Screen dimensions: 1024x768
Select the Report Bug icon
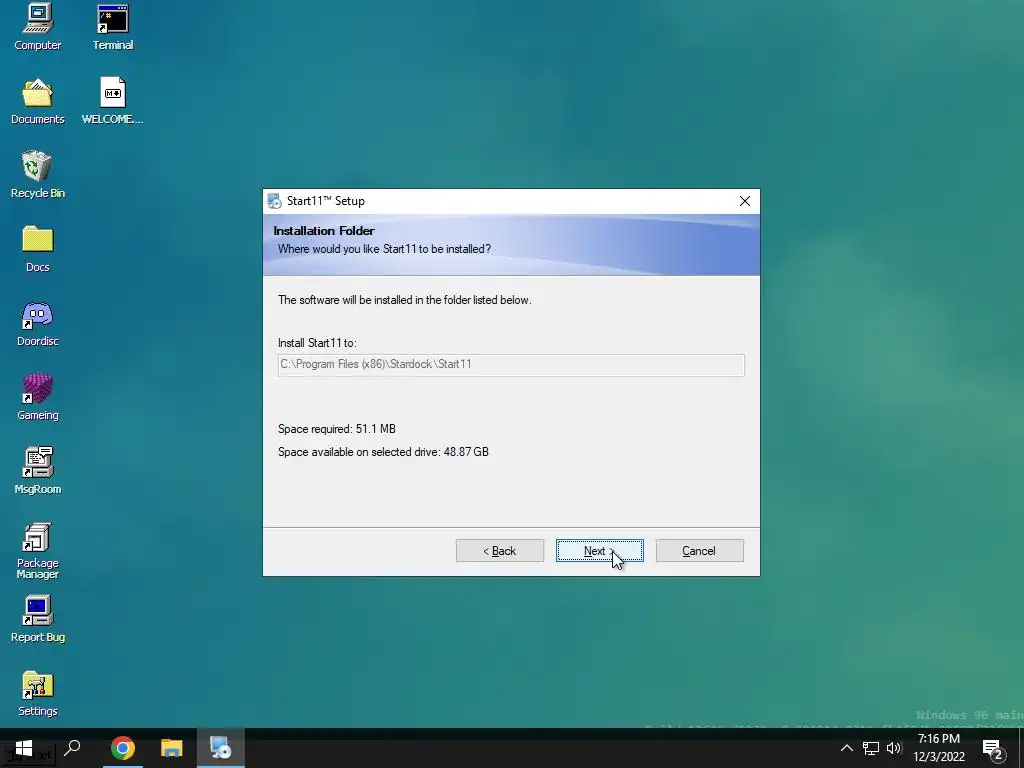click(38, 619)
